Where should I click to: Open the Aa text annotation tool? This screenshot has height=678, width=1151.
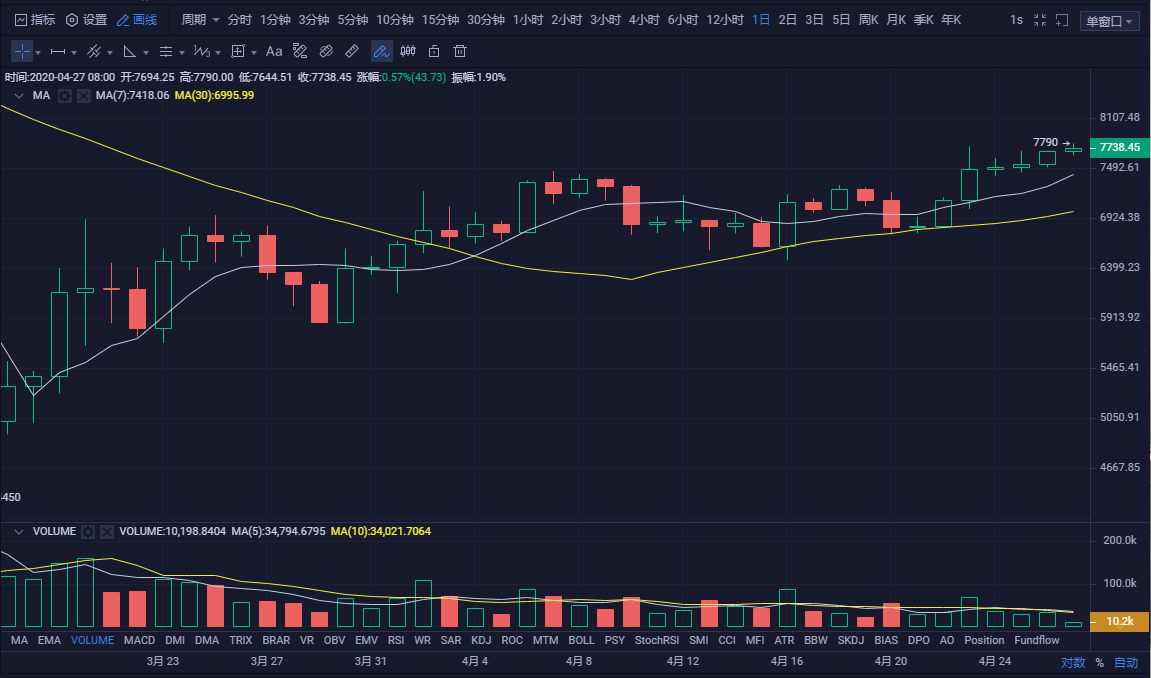point(274,51)
